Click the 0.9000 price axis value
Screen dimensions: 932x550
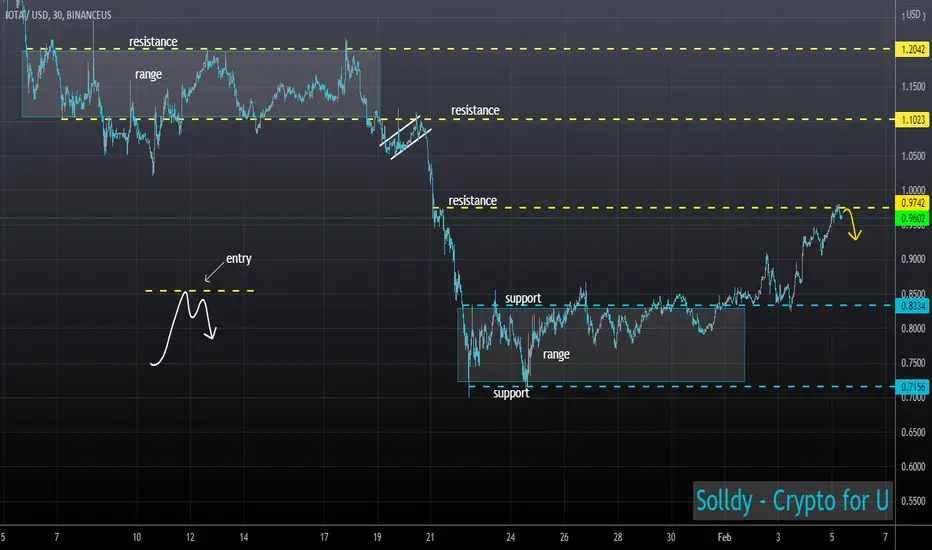coord(913,259)
